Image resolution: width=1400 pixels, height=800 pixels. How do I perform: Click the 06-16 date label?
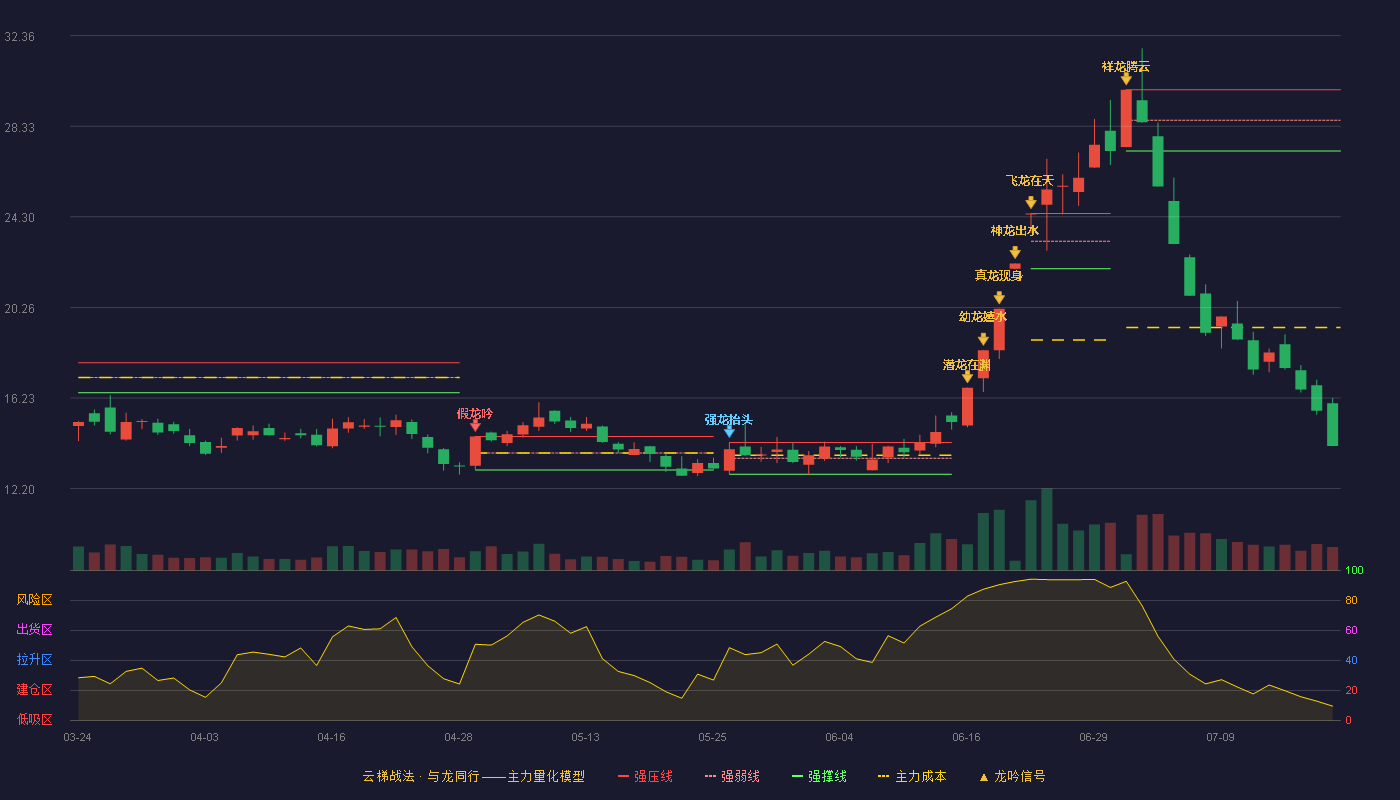966,737
